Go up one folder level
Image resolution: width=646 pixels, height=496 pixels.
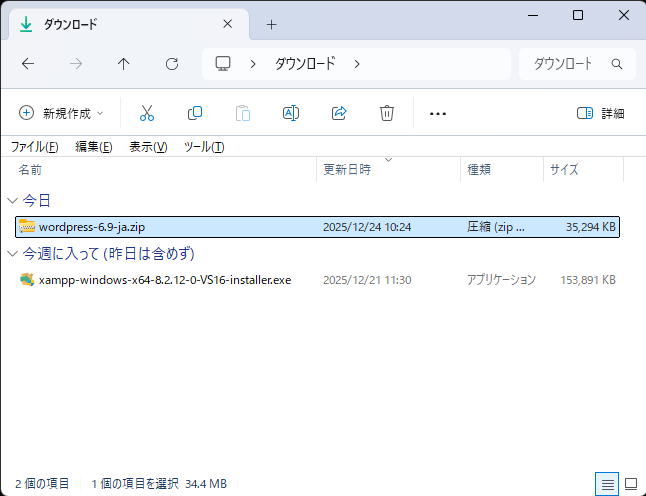123,64
